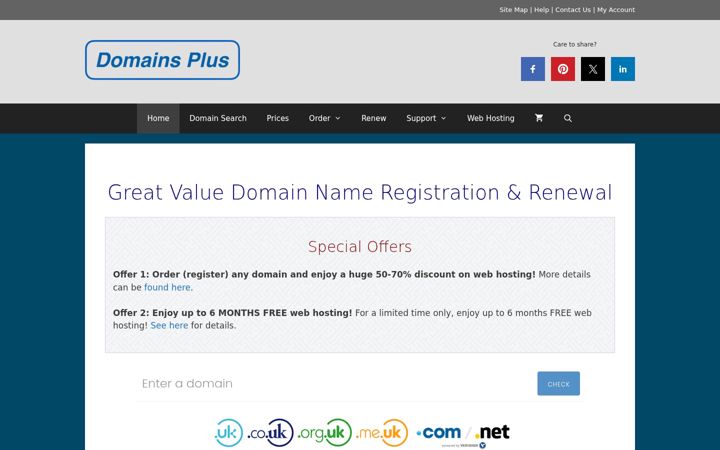Select the .me.uk domain logo
Viewport: 720px width, 450px height.
tap(382, 433)
